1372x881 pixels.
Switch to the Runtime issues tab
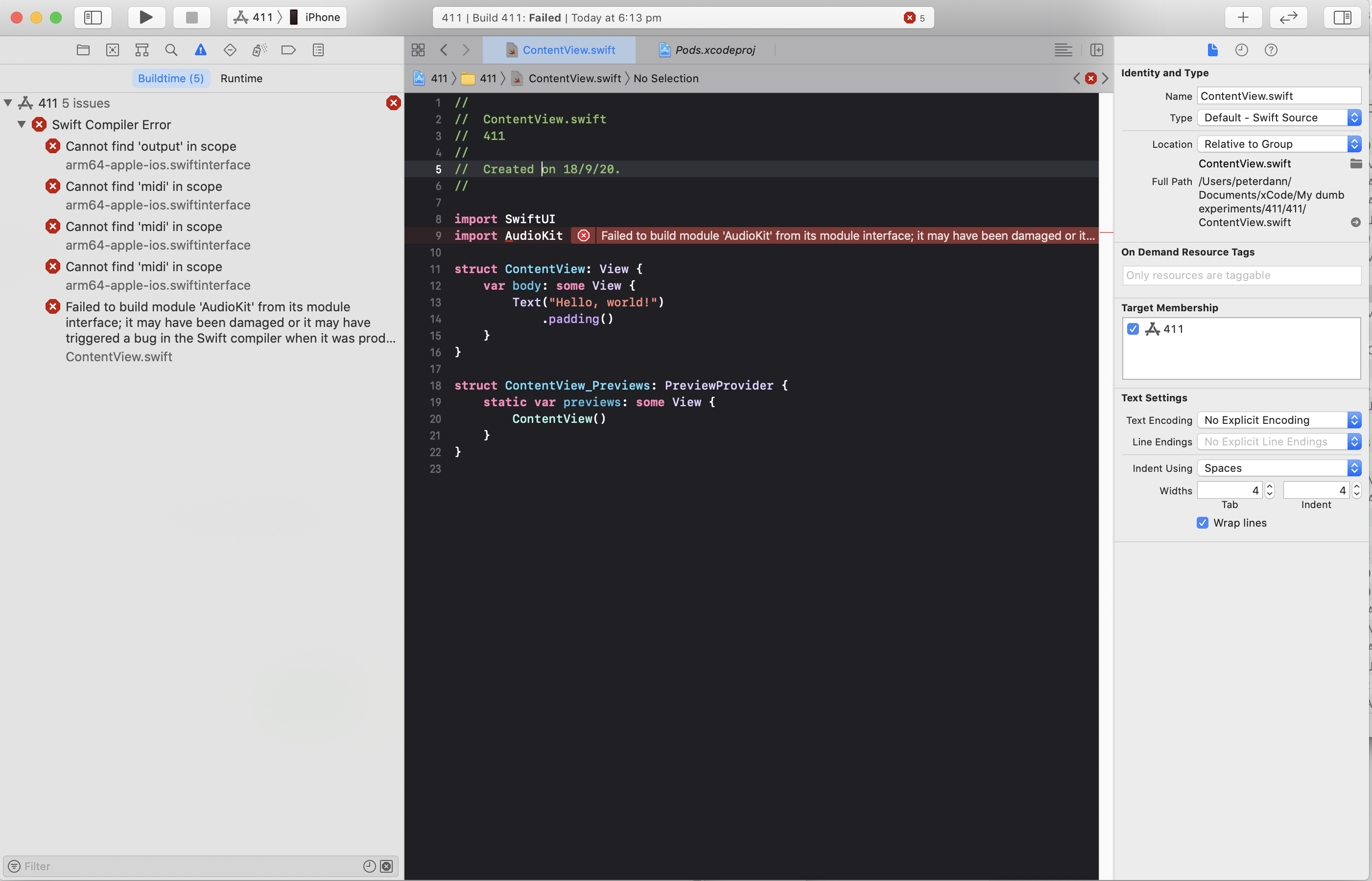click(241, 78)
